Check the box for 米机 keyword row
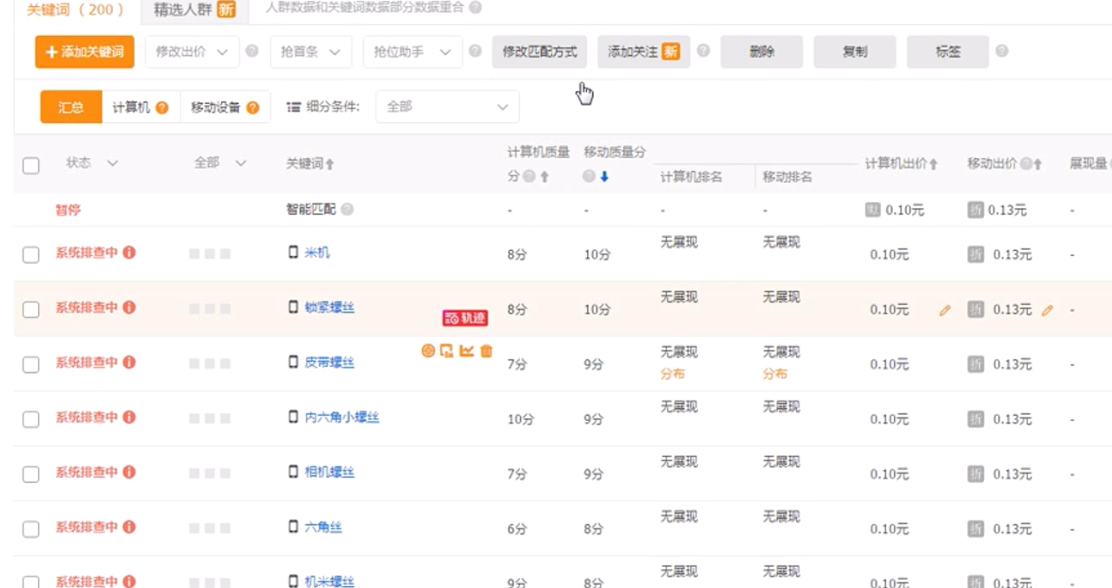The image size is (1112, 588). pyautogui.click(x=31, y=255)
